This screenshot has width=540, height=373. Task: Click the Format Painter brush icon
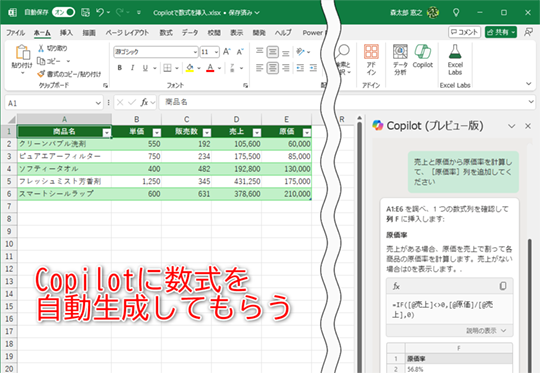point(41,74)
